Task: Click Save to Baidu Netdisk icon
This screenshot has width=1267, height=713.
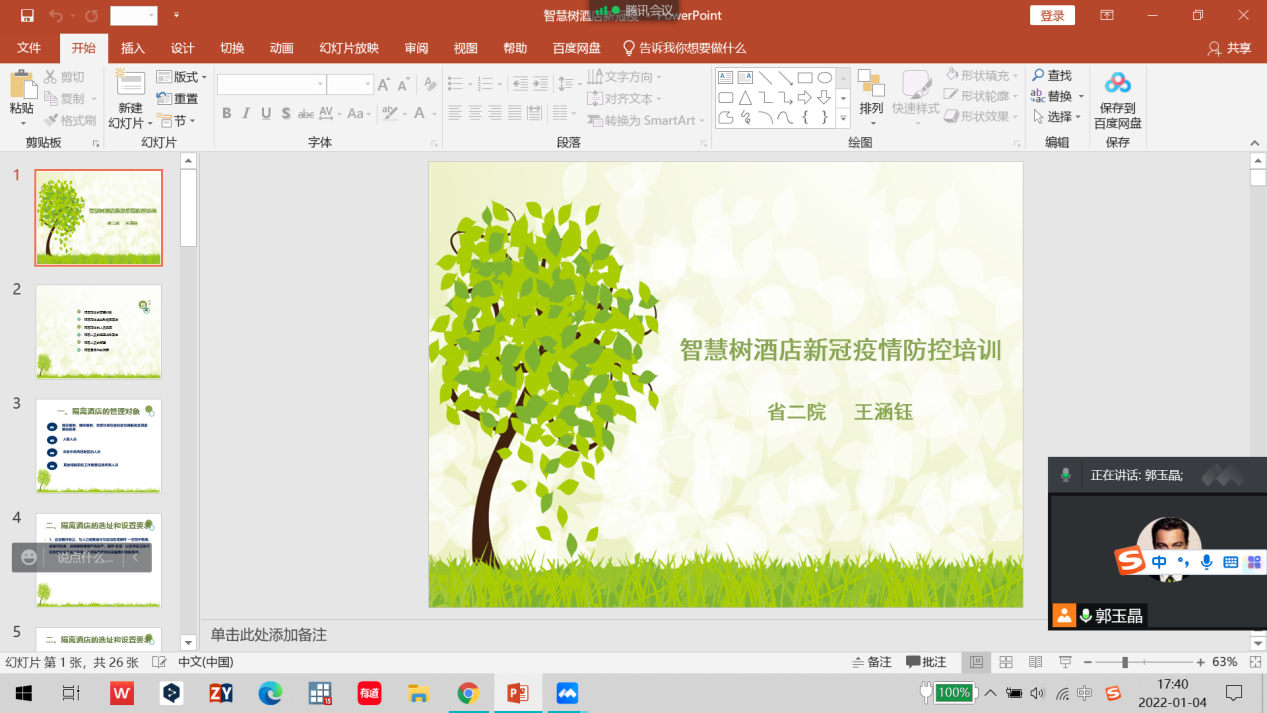Action: coord(1117,83)
